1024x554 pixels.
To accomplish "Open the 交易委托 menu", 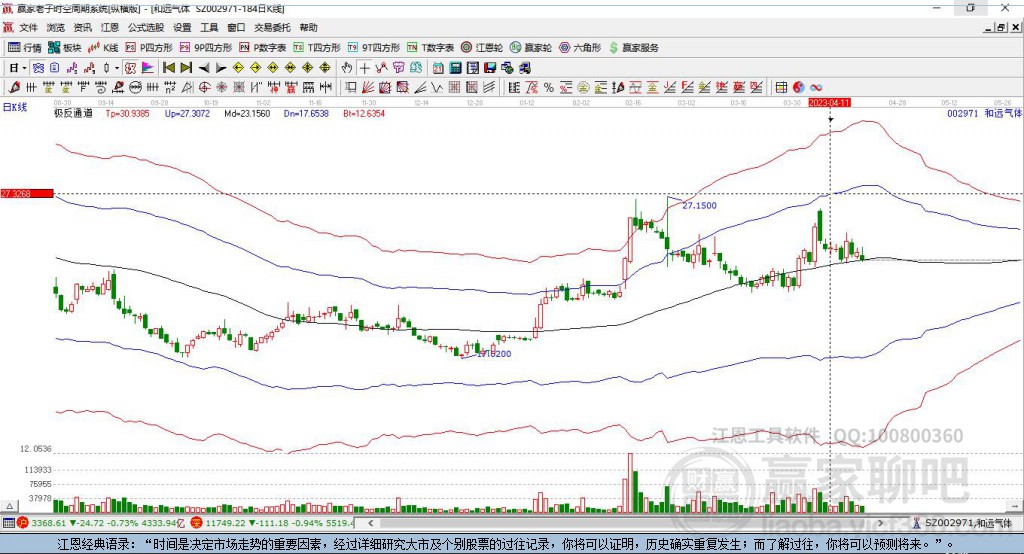I will click(x=272, y=27).
